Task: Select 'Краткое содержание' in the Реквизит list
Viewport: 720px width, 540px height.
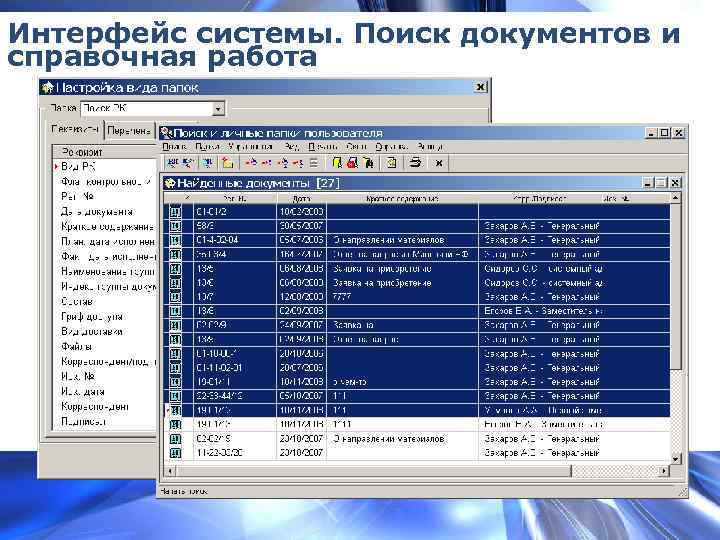Action: click(x=107, y=227)
